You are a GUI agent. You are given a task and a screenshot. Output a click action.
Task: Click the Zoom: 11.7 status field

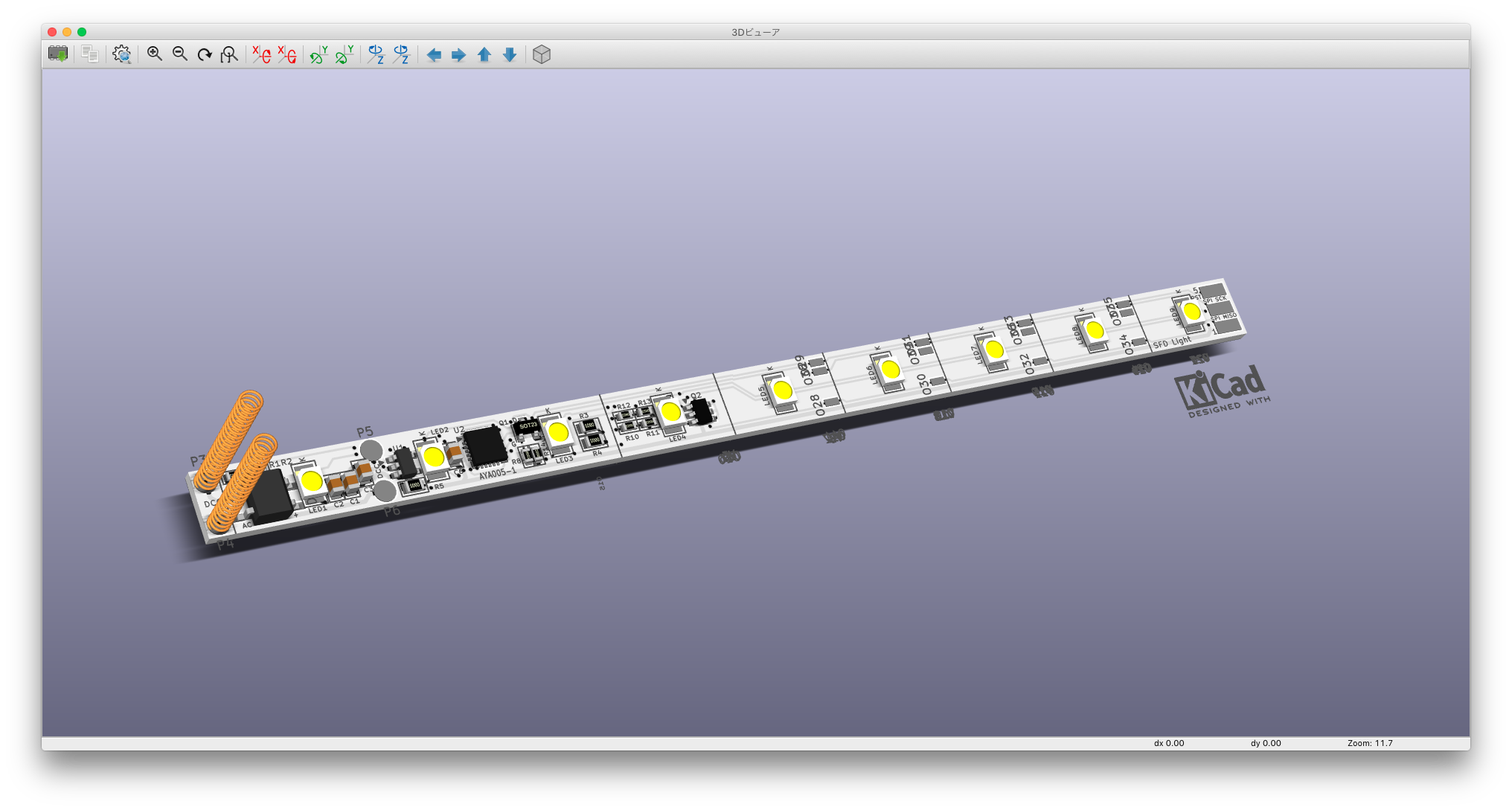[1369, 743]
